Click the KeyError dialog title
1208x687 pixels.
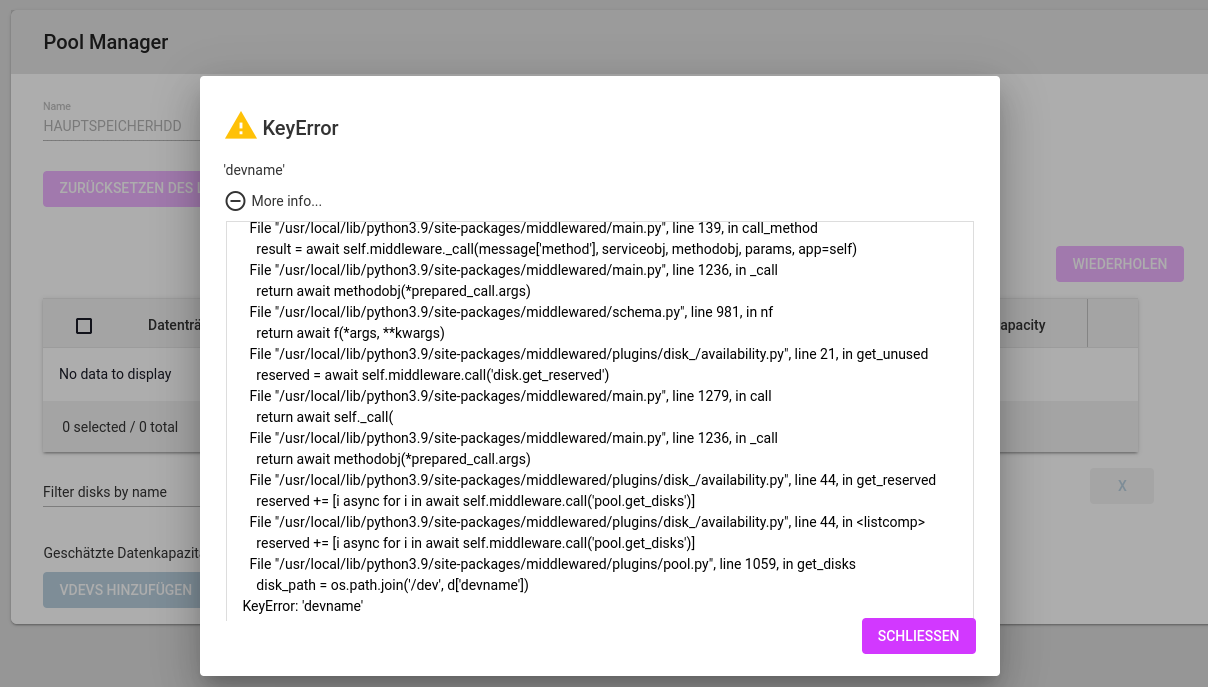(x=300, y=128)
